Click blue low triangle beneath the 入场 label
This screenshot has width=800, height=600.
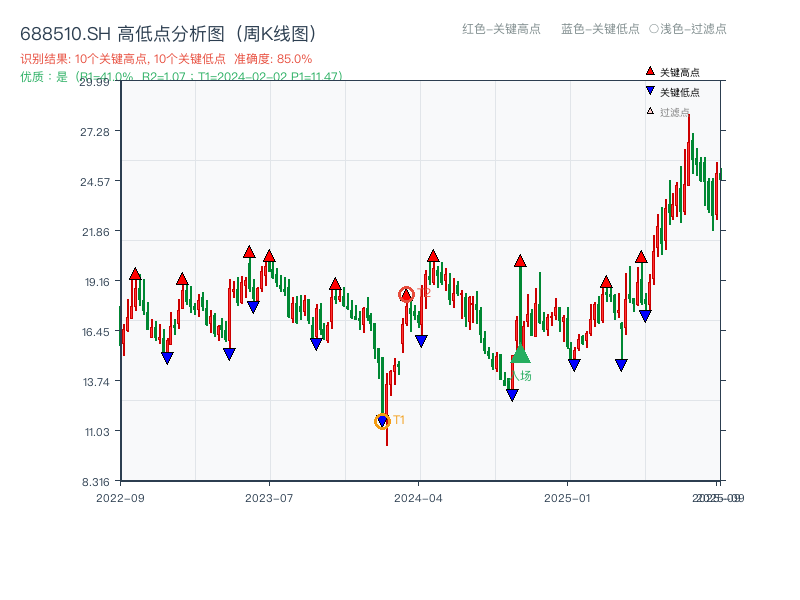click(x=512, y=395)
